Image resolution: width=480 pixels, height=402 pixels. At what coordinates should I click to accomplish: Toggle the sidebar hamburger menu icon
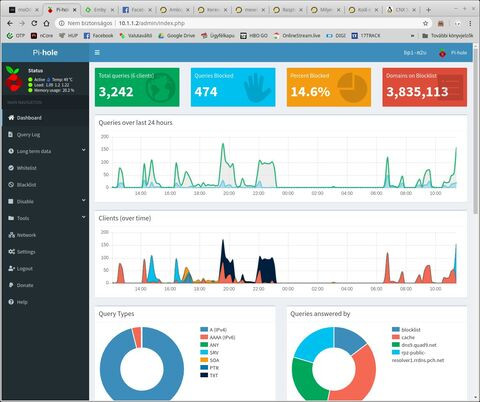97,53
